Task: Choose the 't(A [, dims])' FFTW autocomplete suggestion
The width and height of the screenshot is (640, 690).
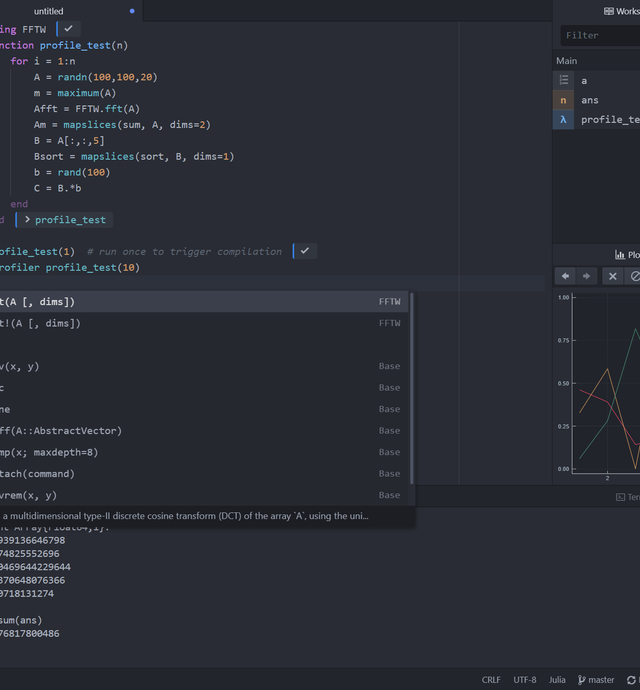Action: pyautogui.click(x=204, y=302)
